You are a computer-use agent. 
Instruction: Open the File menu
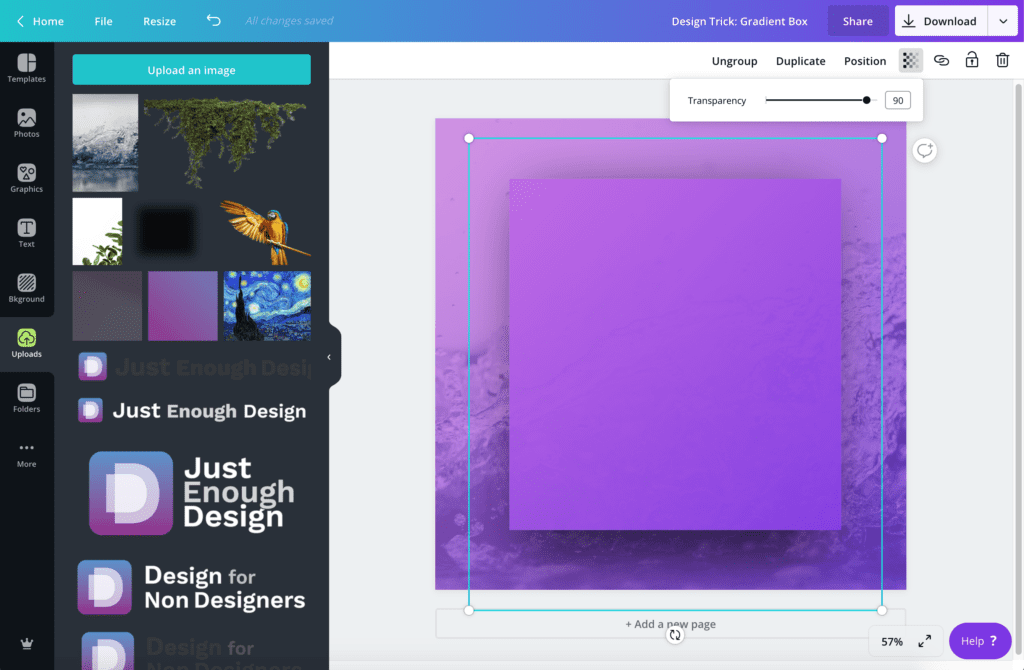click(x=103, y=20)
